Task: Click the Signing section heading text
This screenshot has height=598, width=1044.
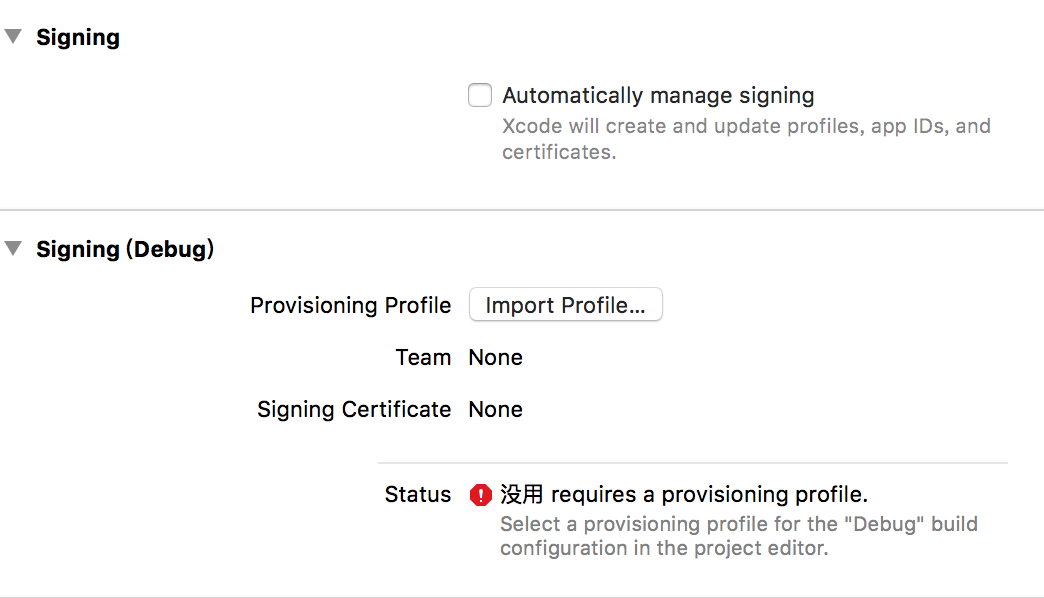Action: tap(78, 36)
